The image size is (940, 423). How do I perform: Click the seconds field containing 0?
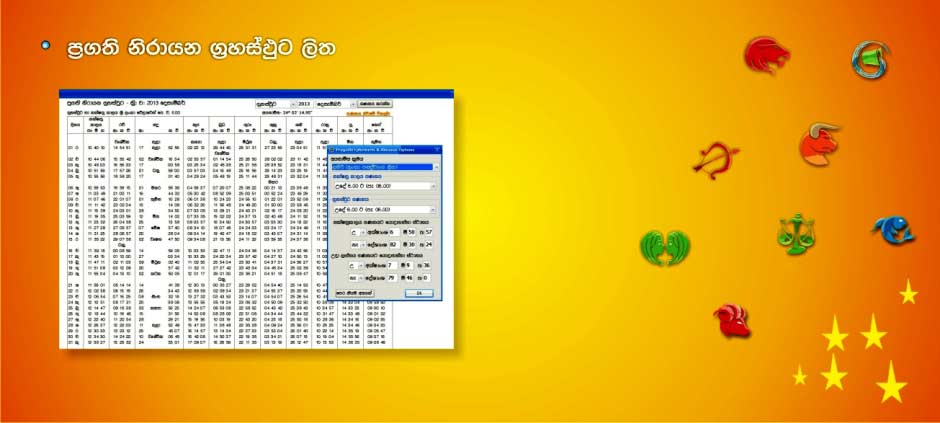426,278
